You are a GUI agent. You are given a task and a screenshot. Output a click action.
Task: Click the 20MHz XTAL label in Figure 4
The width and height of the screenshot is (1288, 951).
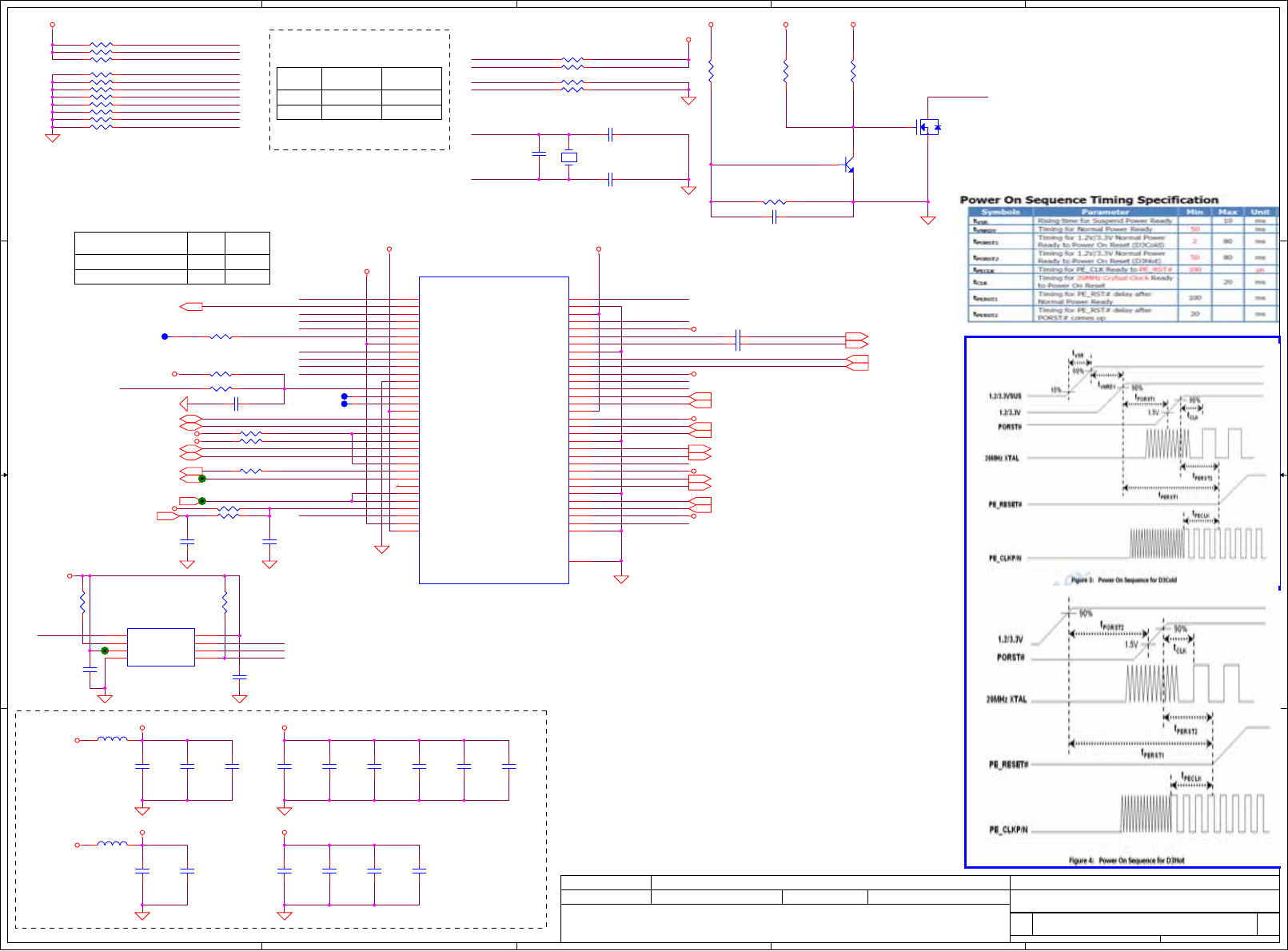(x=1006, y=699)
